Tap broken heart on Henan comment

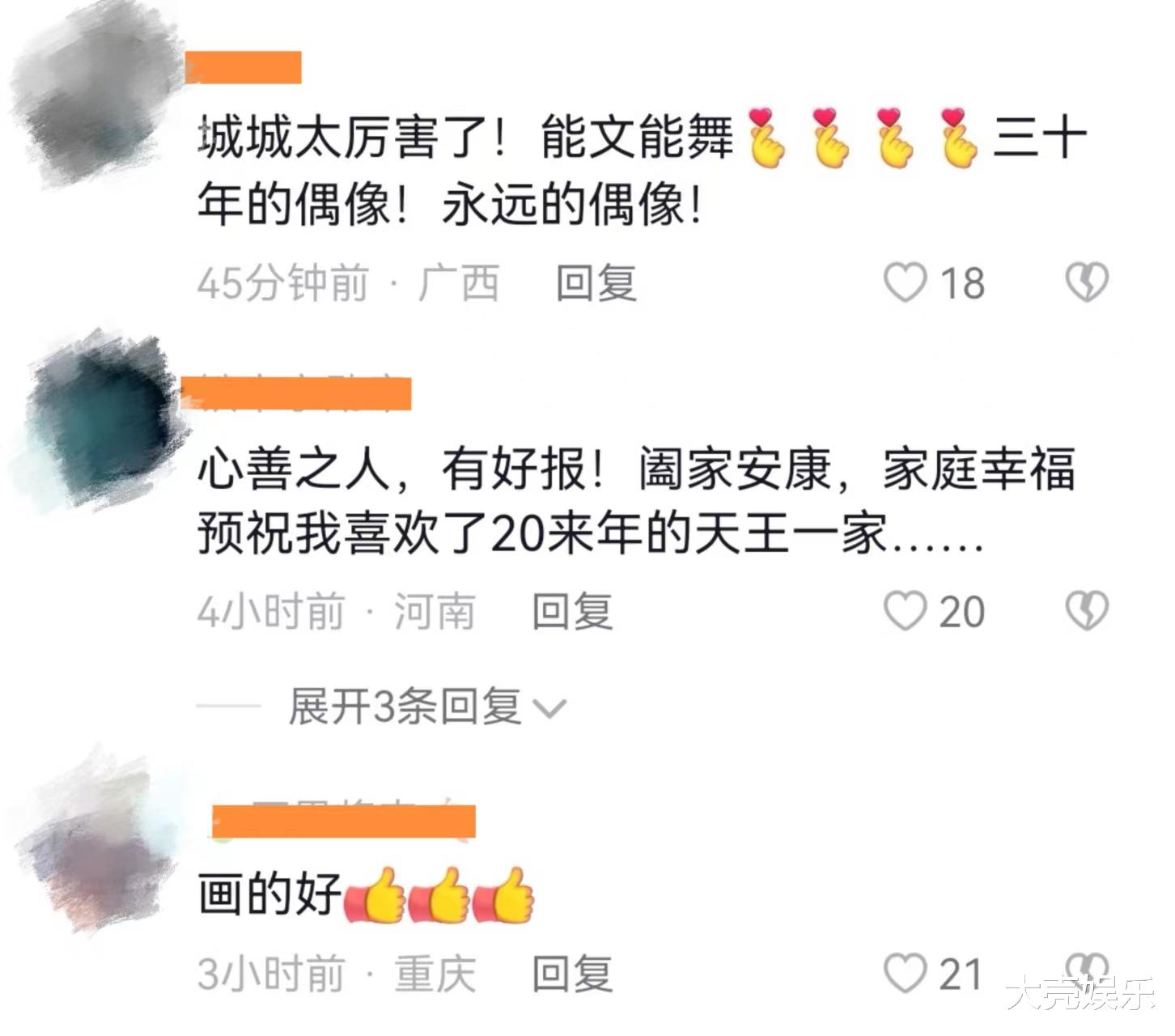coord(1086,611)
